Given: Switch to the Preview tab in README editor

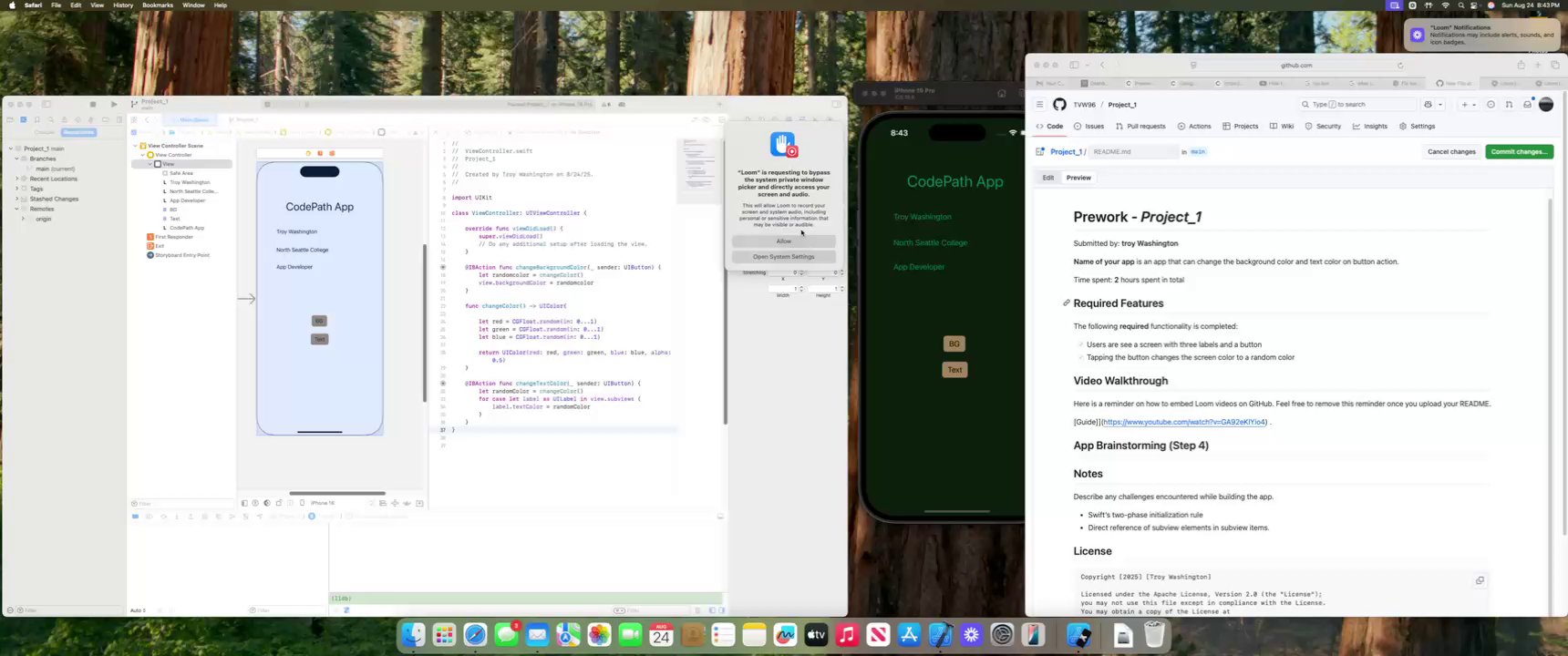Looking at the screenshot, I should pyautogui.click(x=1078, y=178).
